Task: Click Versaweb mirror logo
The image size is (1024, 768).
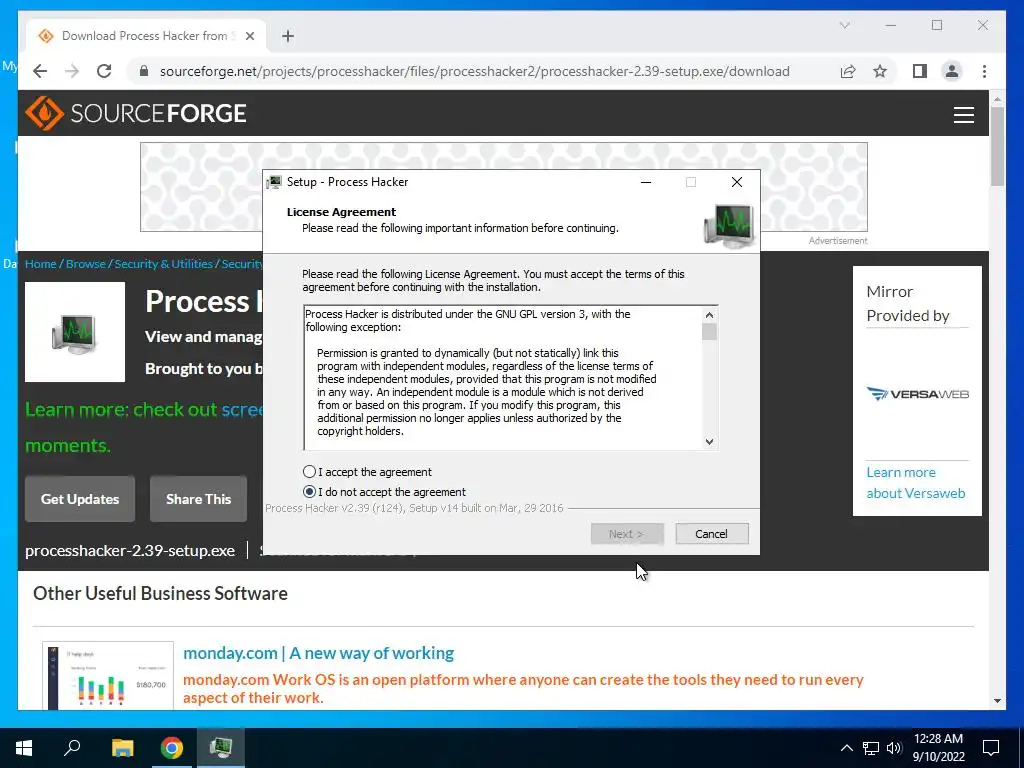Action: point(918,394)
